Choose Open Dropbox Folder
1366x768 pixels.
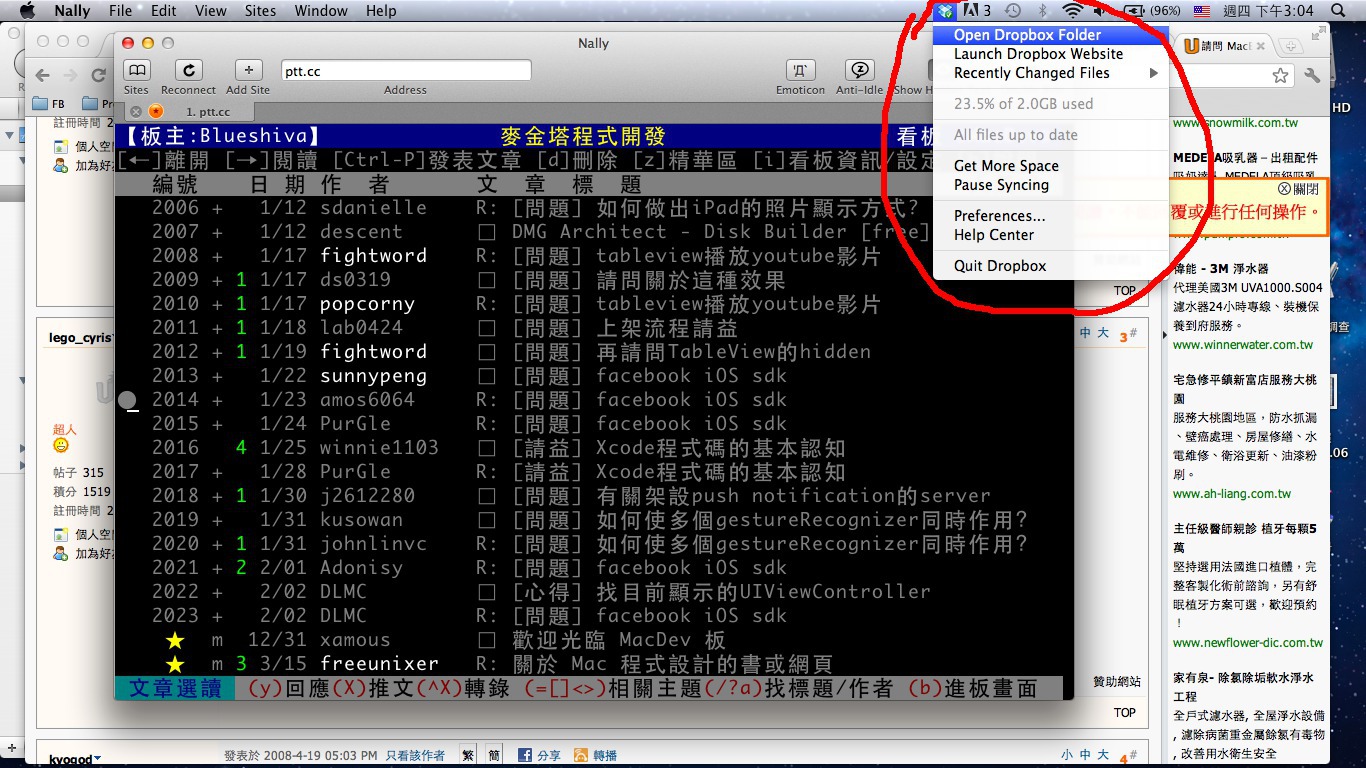1050,35
